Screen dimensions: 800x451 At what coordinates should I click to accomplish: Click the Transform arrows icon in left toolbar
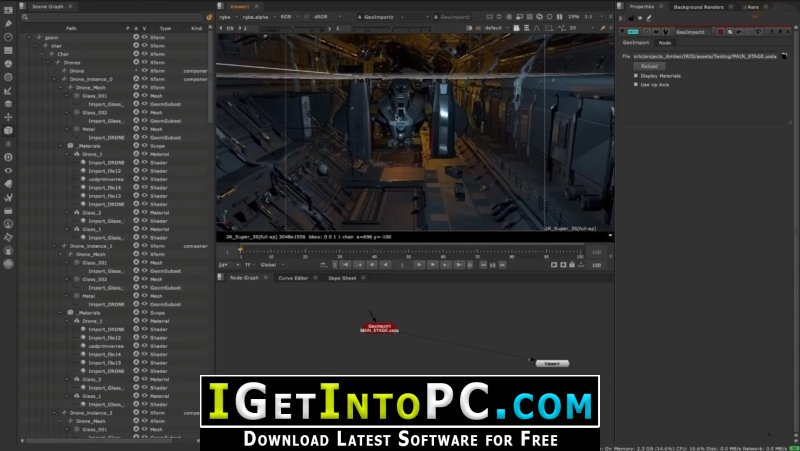point(8,117)
